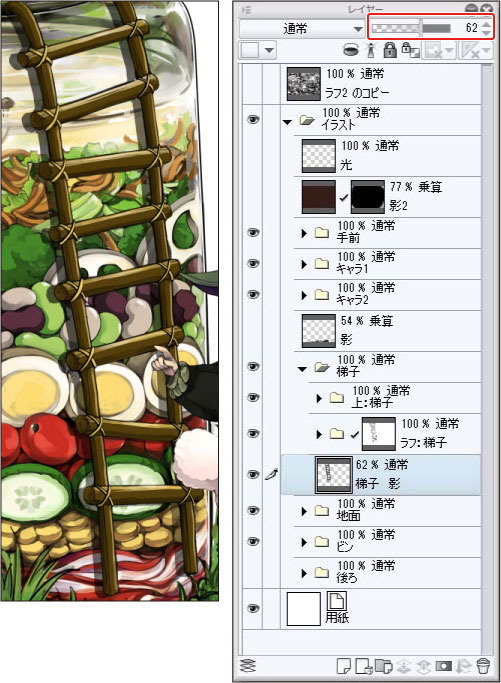Image resolution: width=501 pixels, height=683 pixels.
Task: Click the Lock Transparent Pixels icon
Action: coord(410,50)
